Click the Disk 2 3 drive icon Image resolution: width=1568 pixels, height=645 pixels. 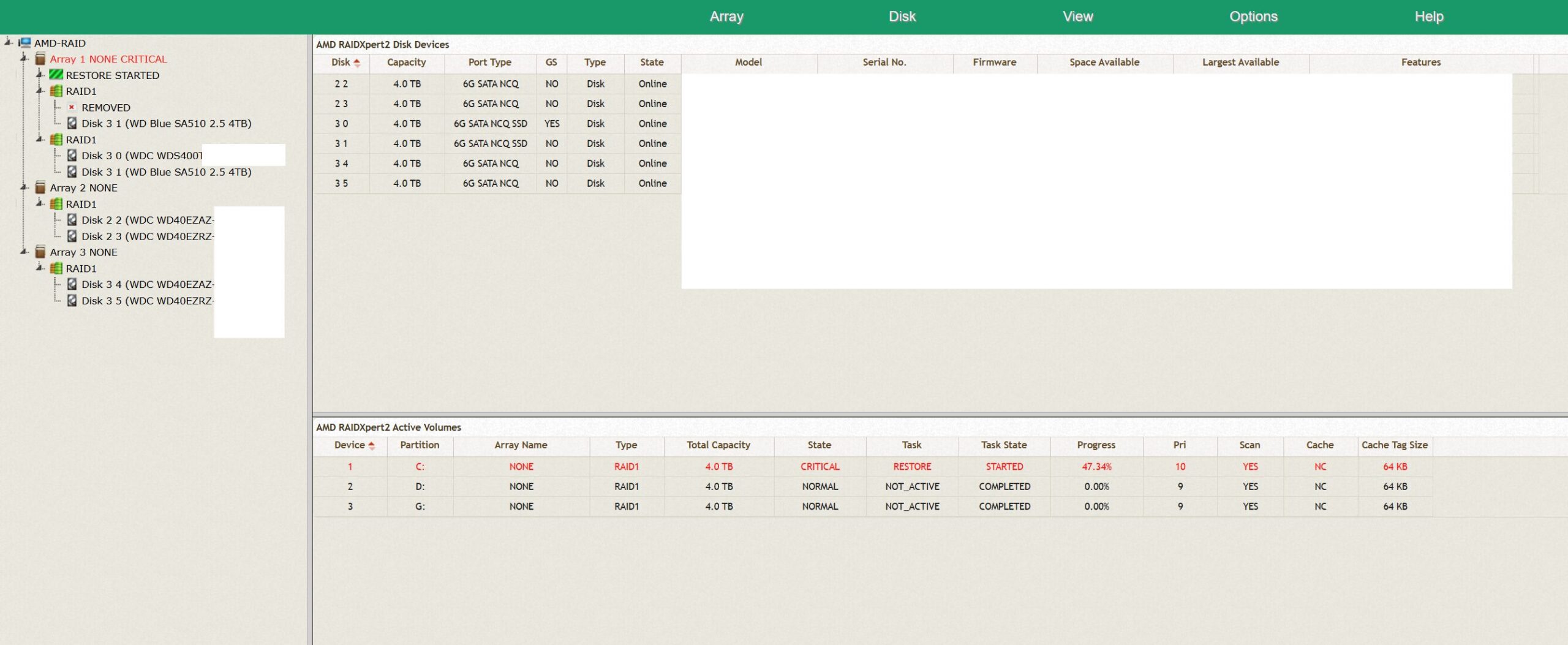coord(72,236)
